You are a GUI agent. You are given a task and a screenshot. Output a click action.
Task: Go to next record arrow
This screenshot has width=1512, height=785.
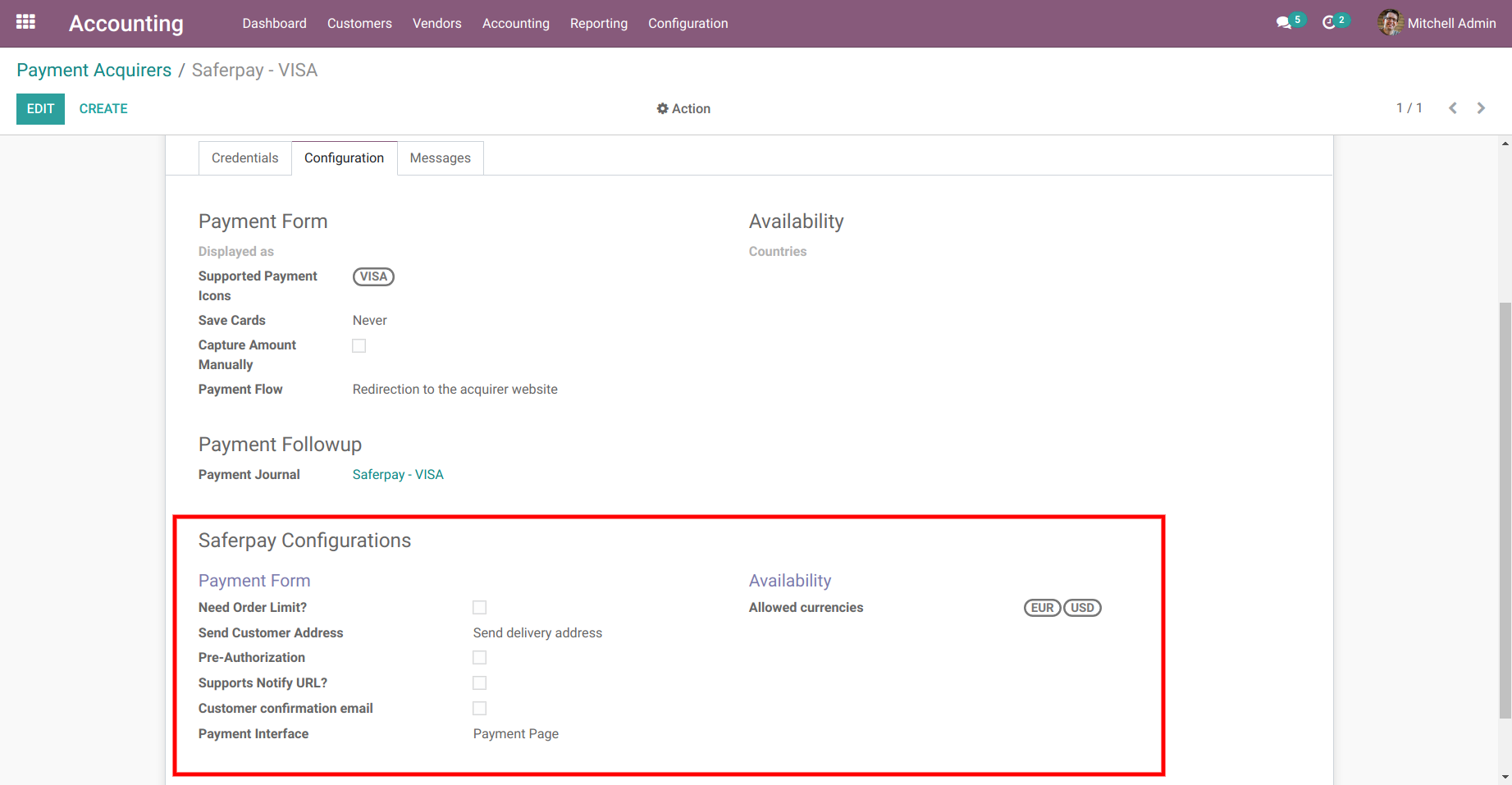coord(1481,108)
